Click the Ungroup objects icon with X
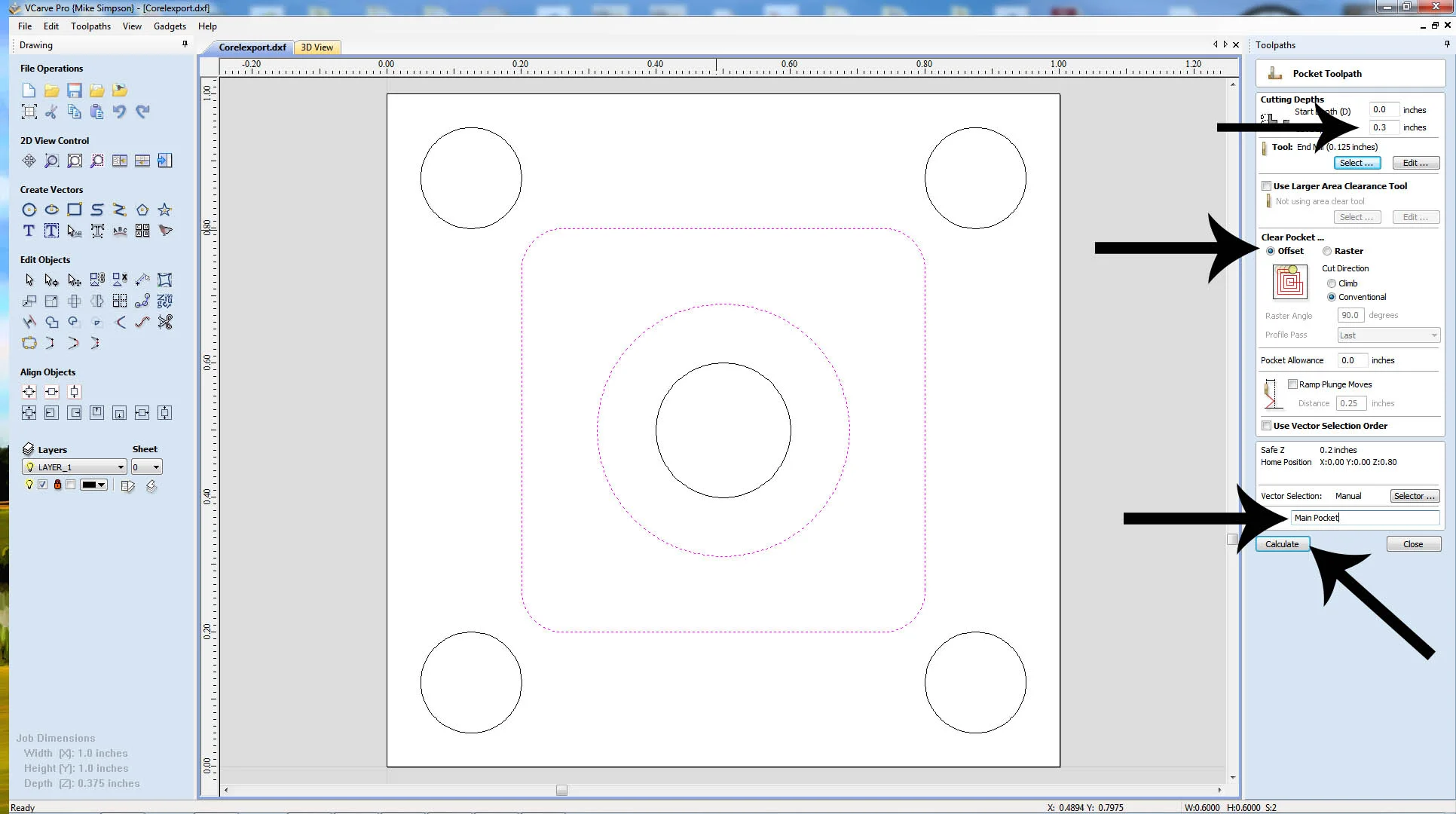Image resolution: width=1456 pixels, height=814 pixels. (119, 280)
